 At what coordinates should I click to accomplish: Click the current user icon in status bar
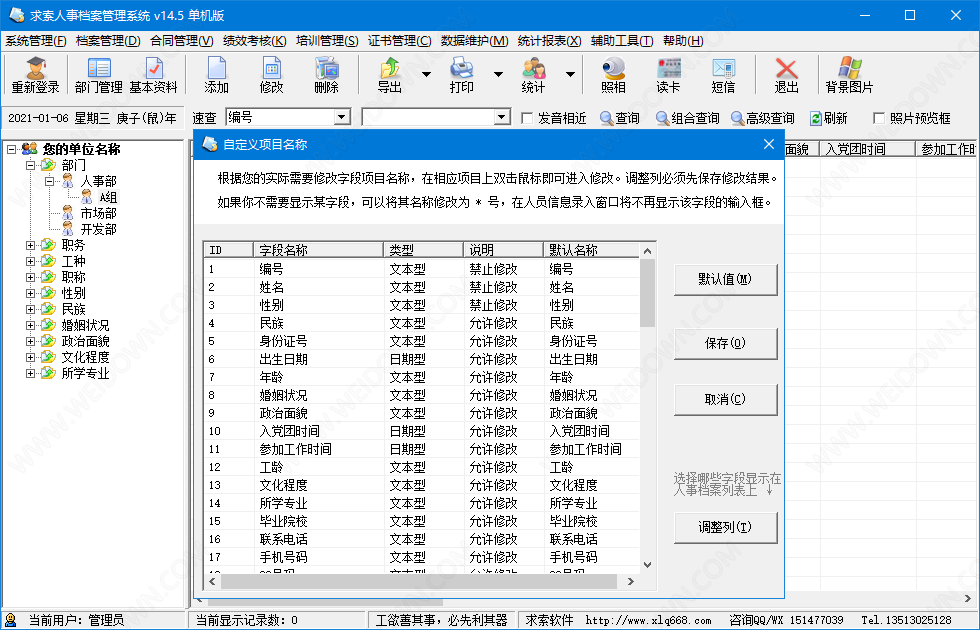pos(11,620)
